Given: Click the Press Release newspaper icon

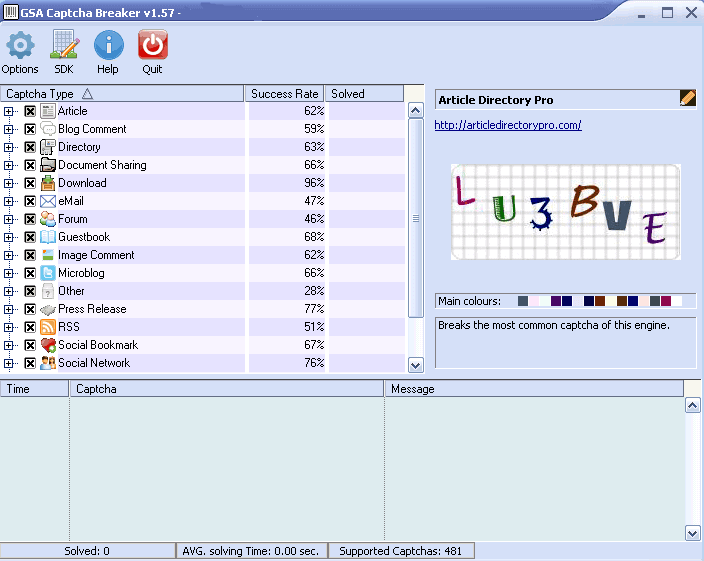Looking at the screenshot, I should click(x=48, y=309).
